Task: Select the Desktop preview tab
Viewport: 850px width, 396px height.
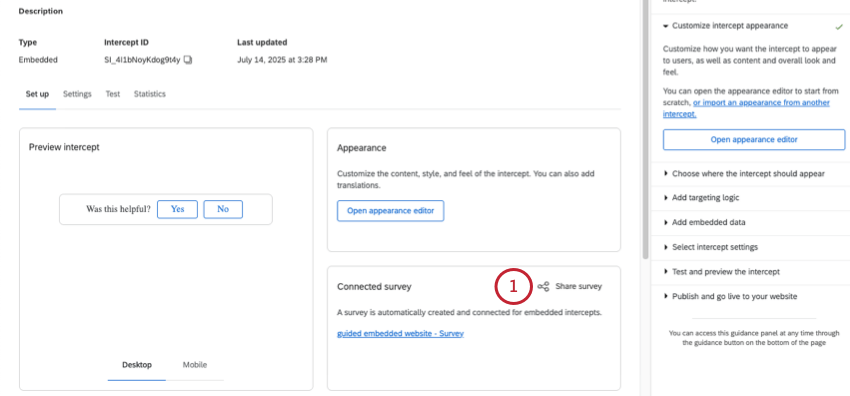Action: [137, 365]
